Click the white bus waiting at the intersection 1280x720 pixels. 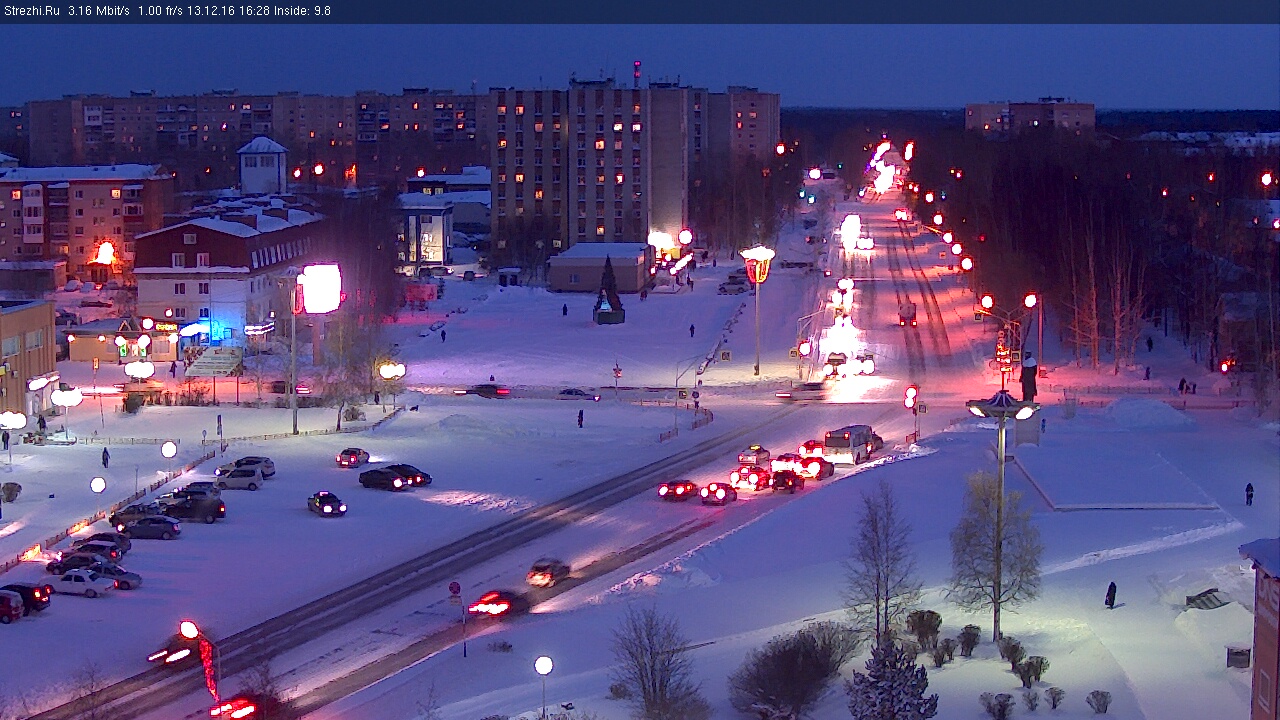[x=850, y=444]
